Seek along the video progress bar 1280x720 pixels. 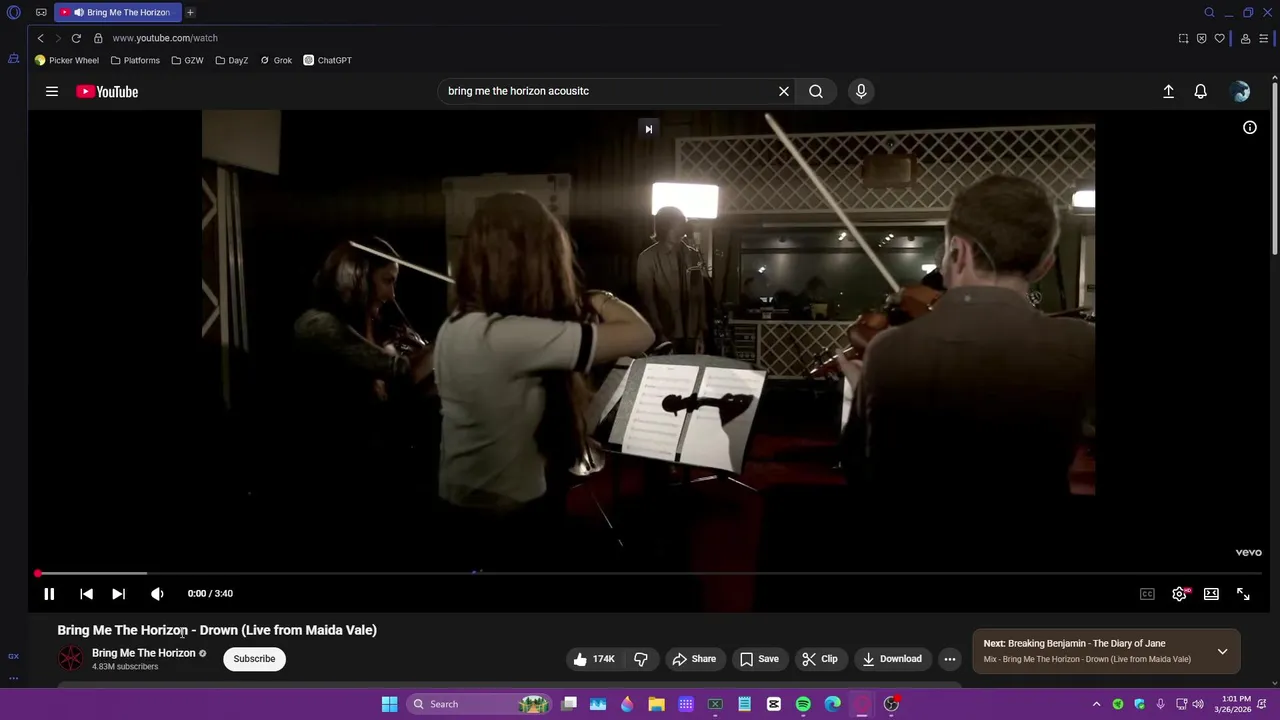pos(650,573)
